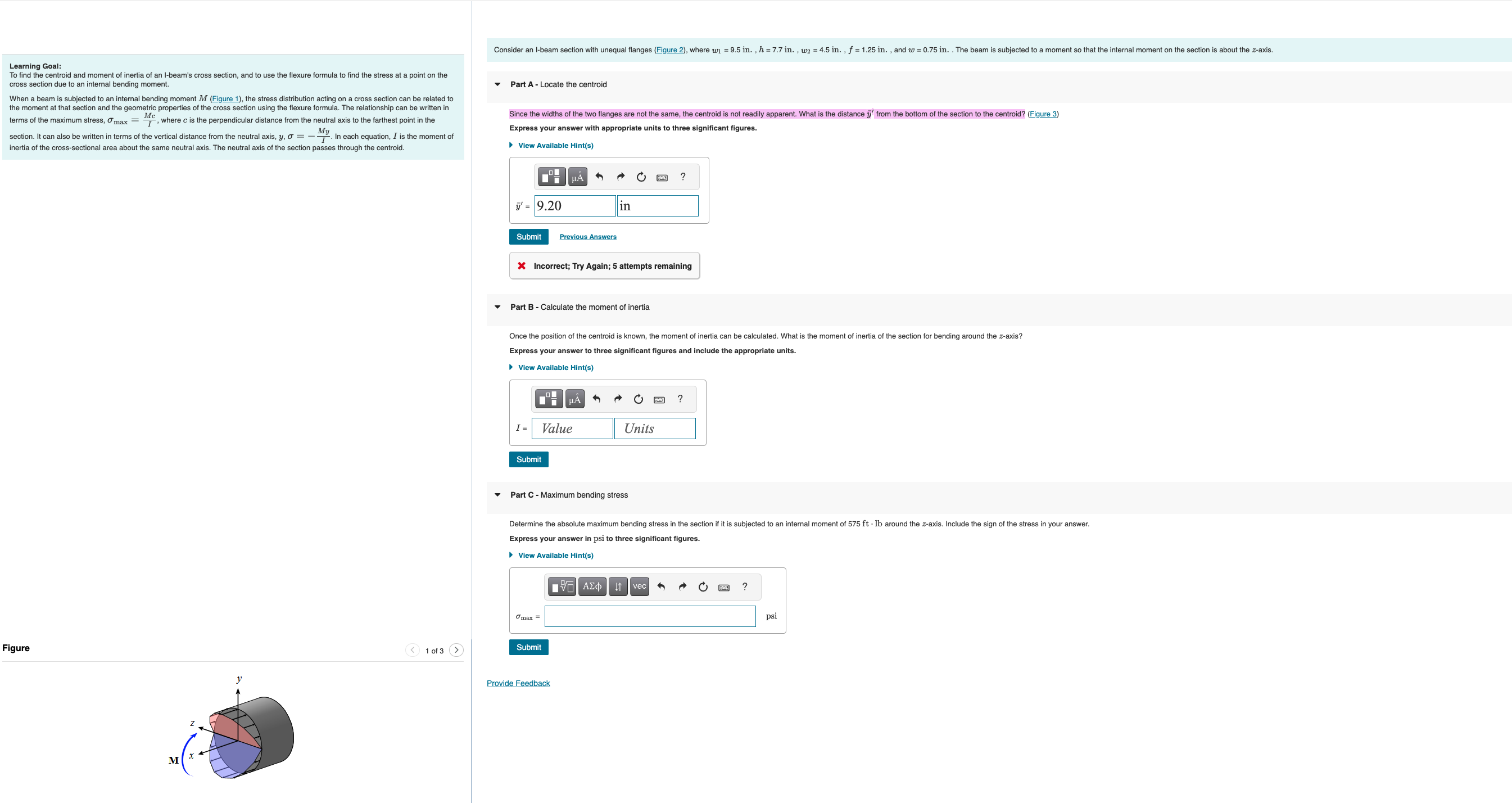1512x803 pixels.
Task: Open Greek symbols ΑΣΦ palette in Part C
Action: coord(592,587)
